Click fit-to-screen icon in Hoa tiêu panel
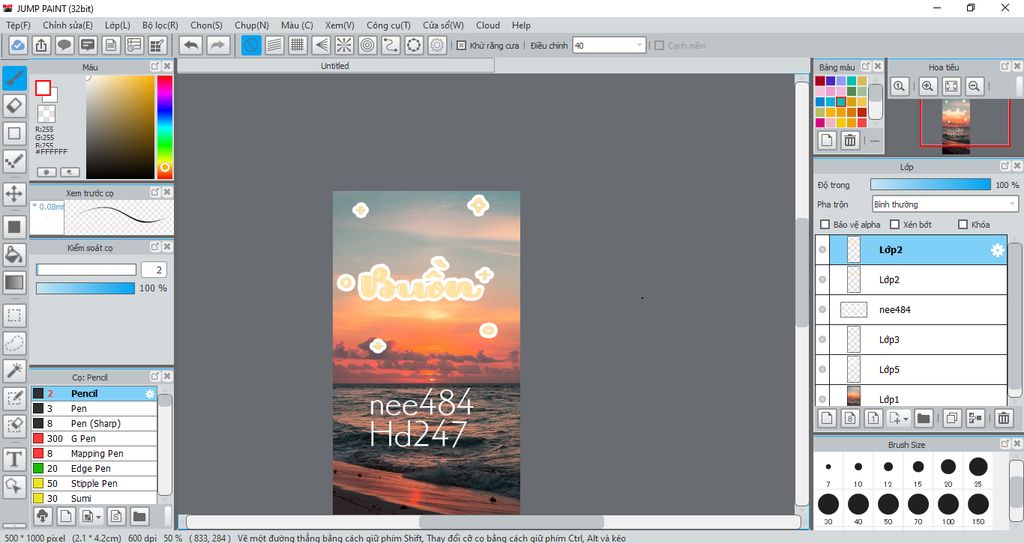 [x=951, y=86]
